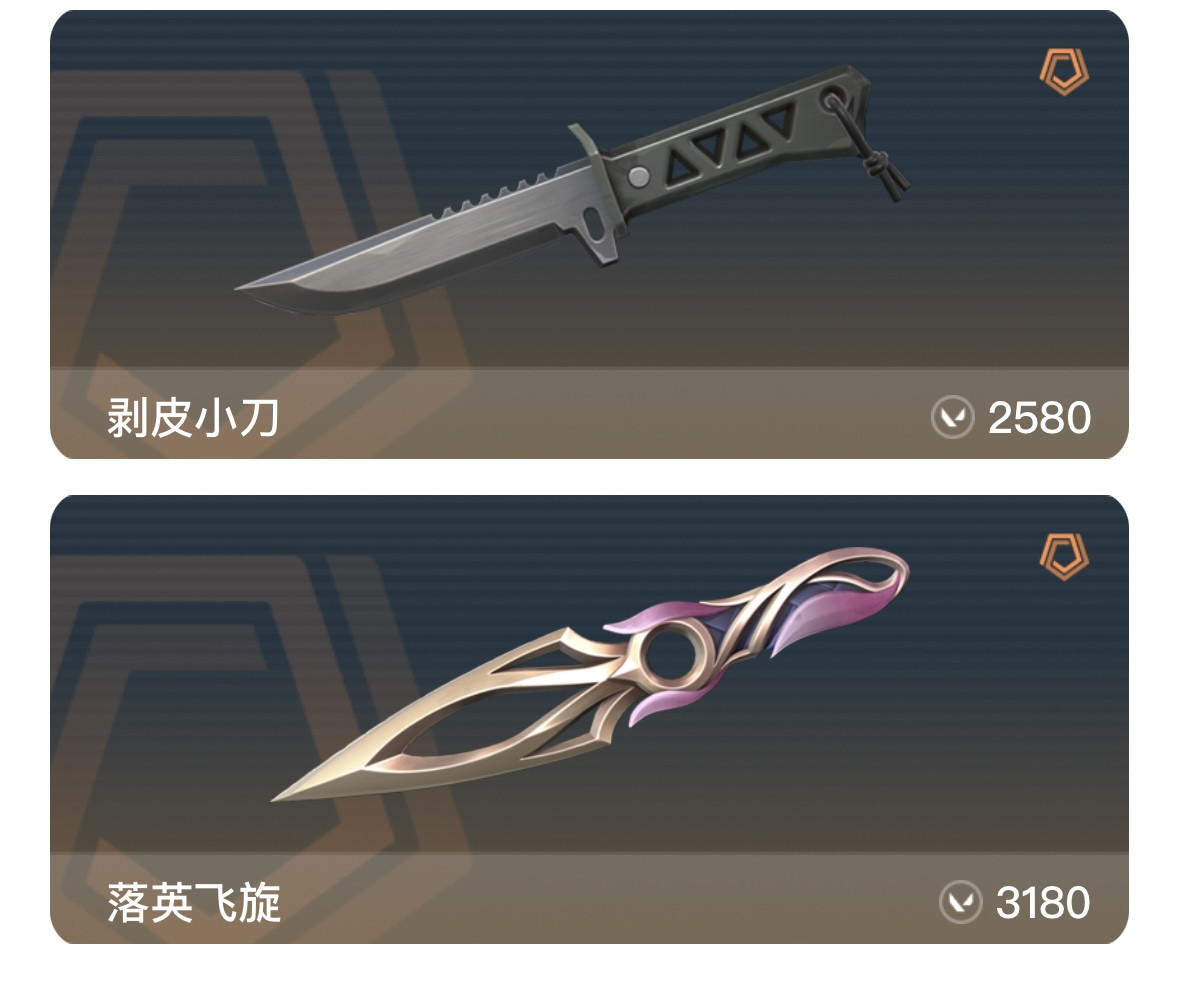
Task: Click the bottom info bar of 剥皮小刀 card
Action: (590, 413)
